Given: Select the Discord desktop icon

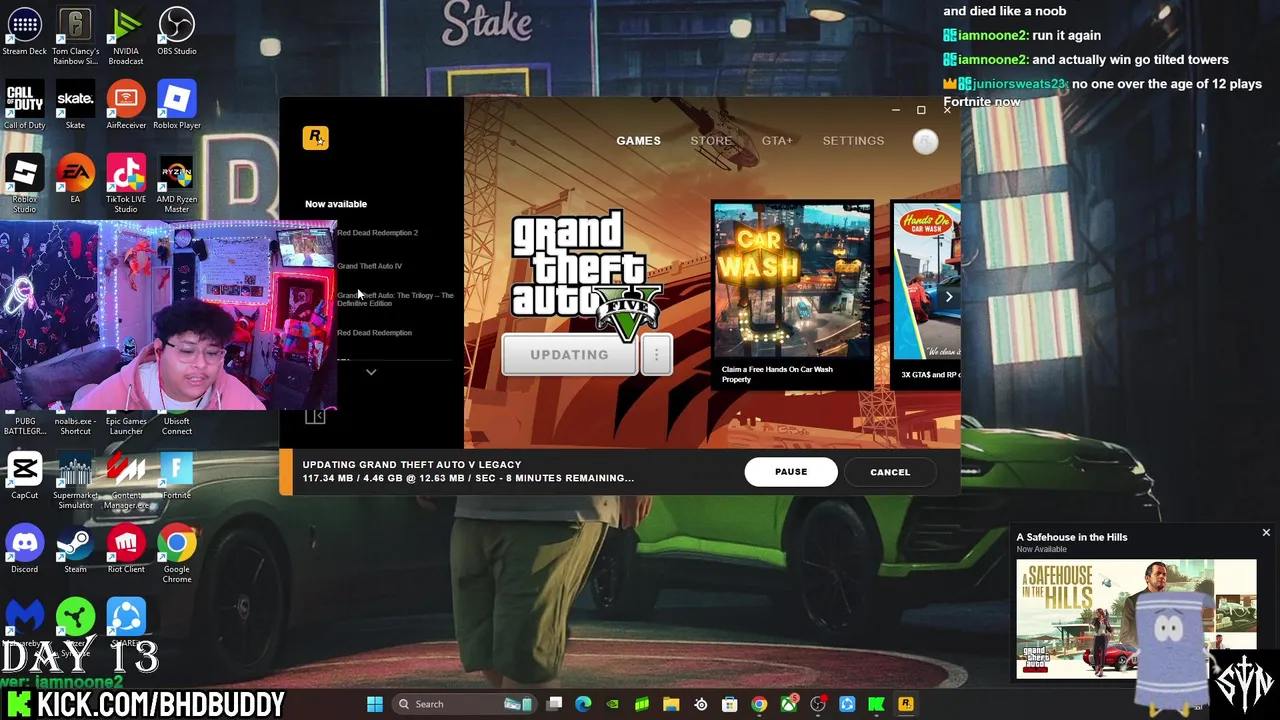Looking at the screenshot, I should [x=24, y=550].
